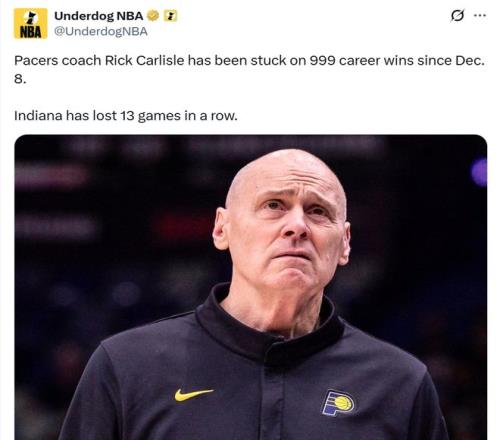Image resolution: width=500 pixels, height=440 pixels.
Task: Open the @UnderdogNBA handle link
Action: [x=101, y=31]
